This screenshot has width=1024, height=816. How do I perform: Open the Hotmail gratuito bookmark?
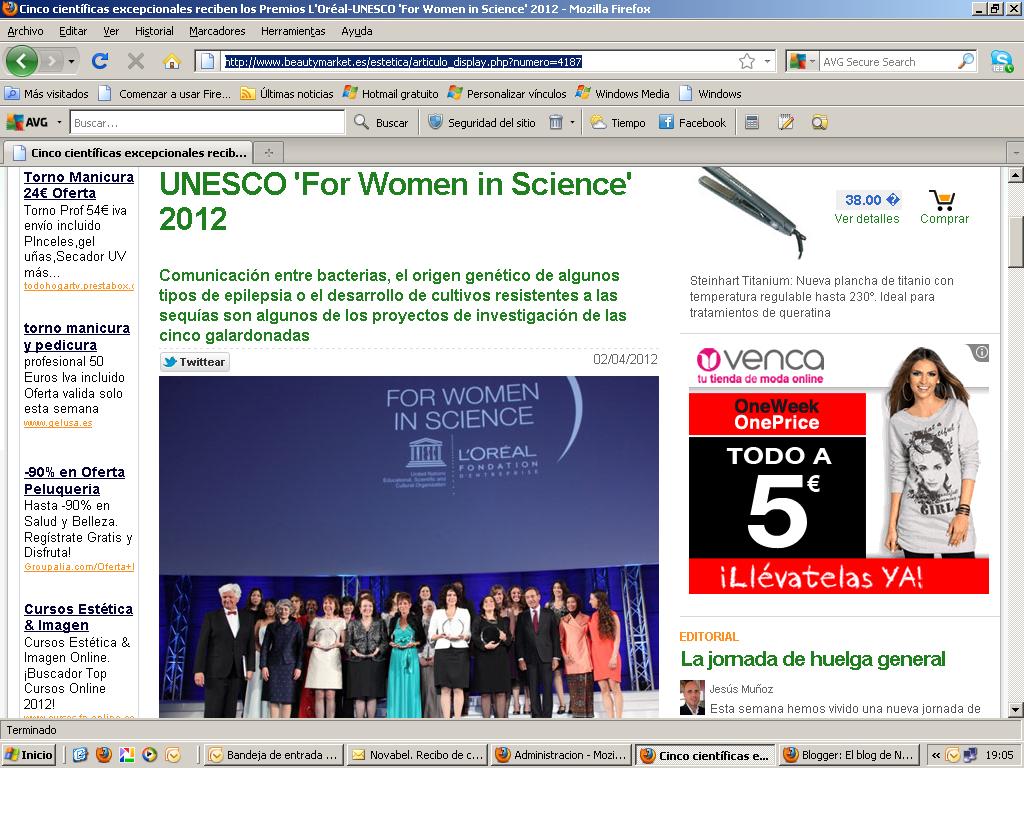(x=391, y=93)
